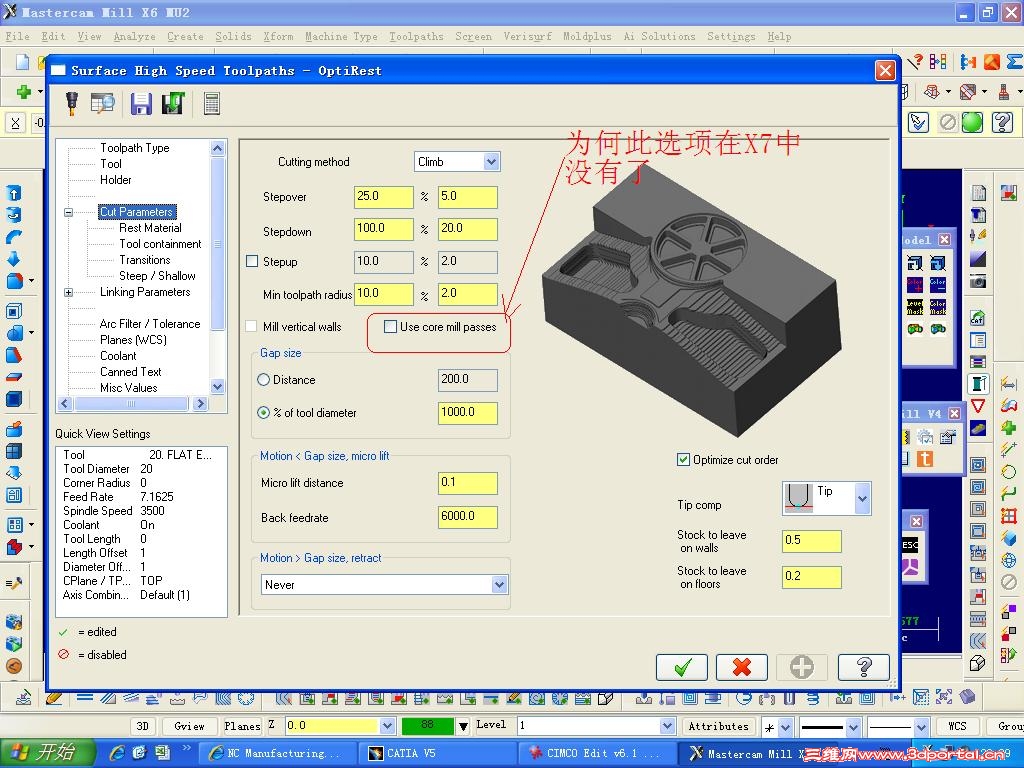Open the Tip comp dropdown
The width and height of the screenshot is (1024, 768).
tap(862, 499)
